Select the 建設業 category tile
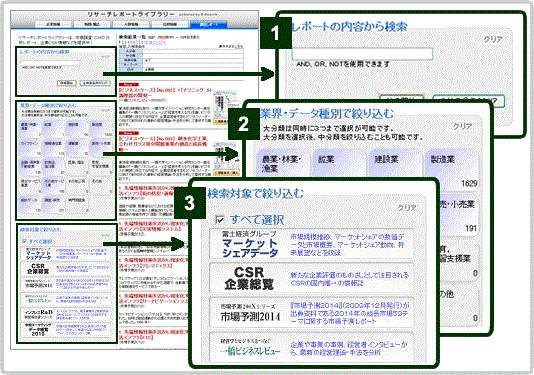534x375 pixels. pos(394,163)
